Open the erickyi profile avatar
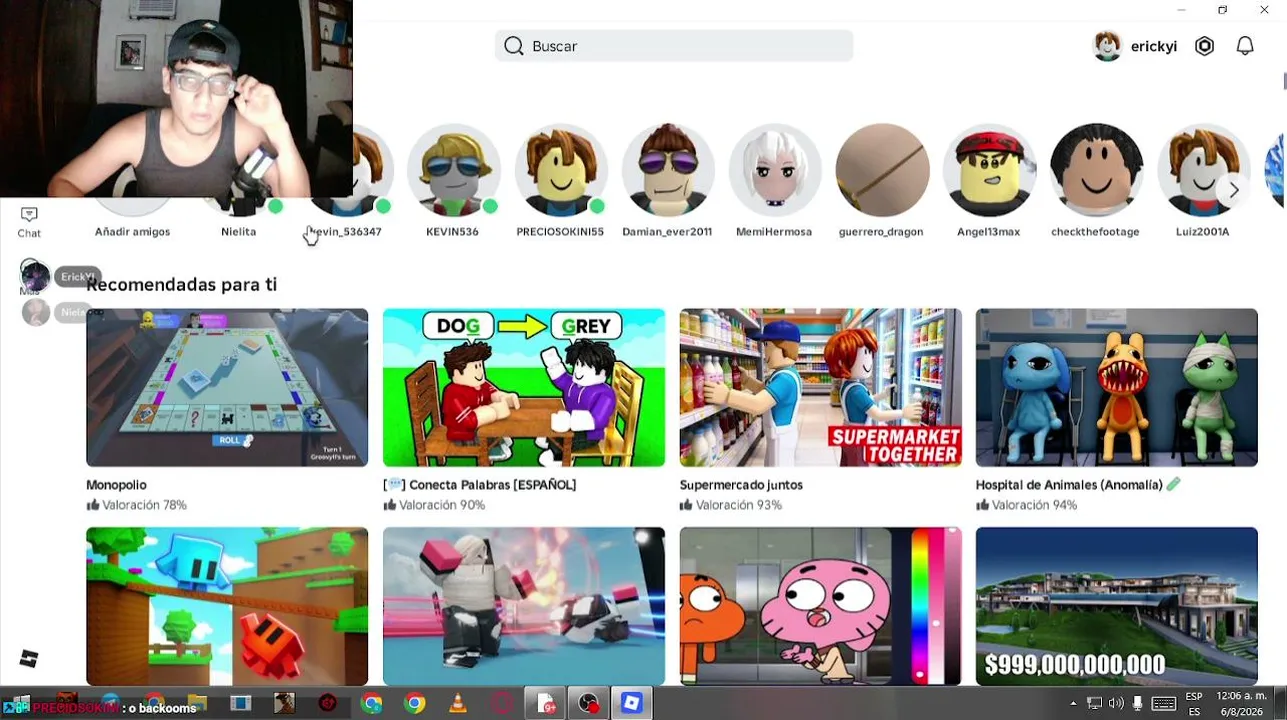Screen dimensions: 1287x720 pos(1108,46)
